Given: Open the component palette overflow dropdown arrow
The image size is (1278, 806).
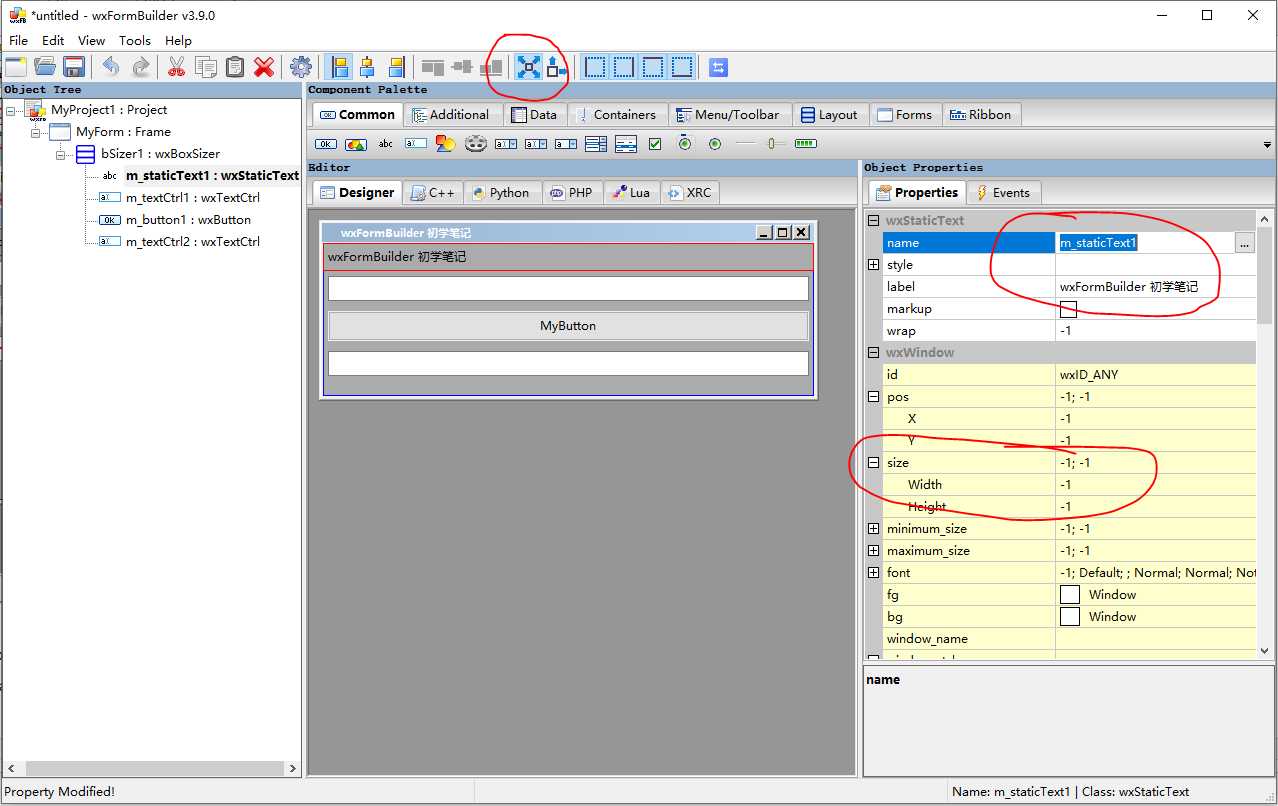Looking at the screenshot, I should (x=1268, y=145).
